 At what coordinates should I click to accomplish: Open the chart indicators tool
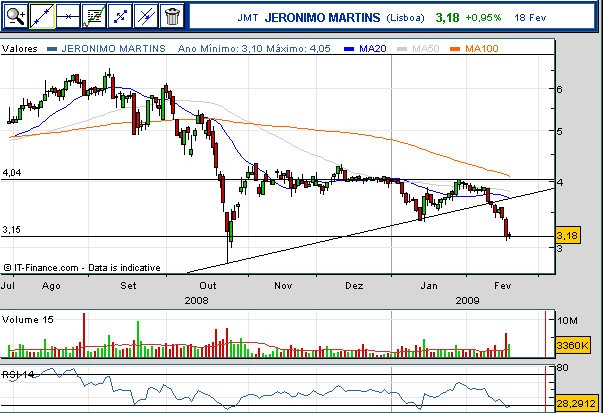94,16
